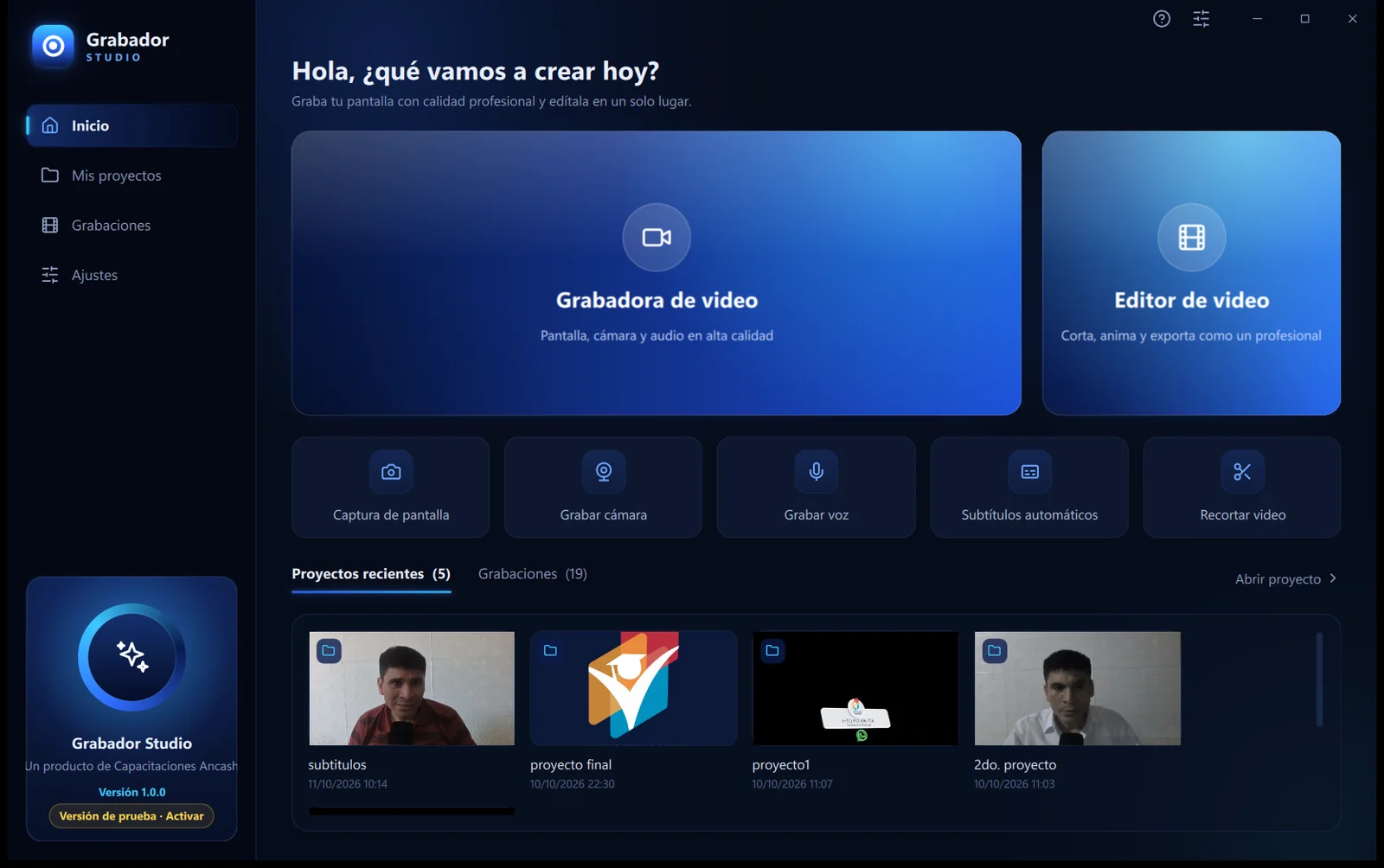Click the Grabador Studio logo icon
Viewport: 1384px width, 868px height.
[53, 46]
